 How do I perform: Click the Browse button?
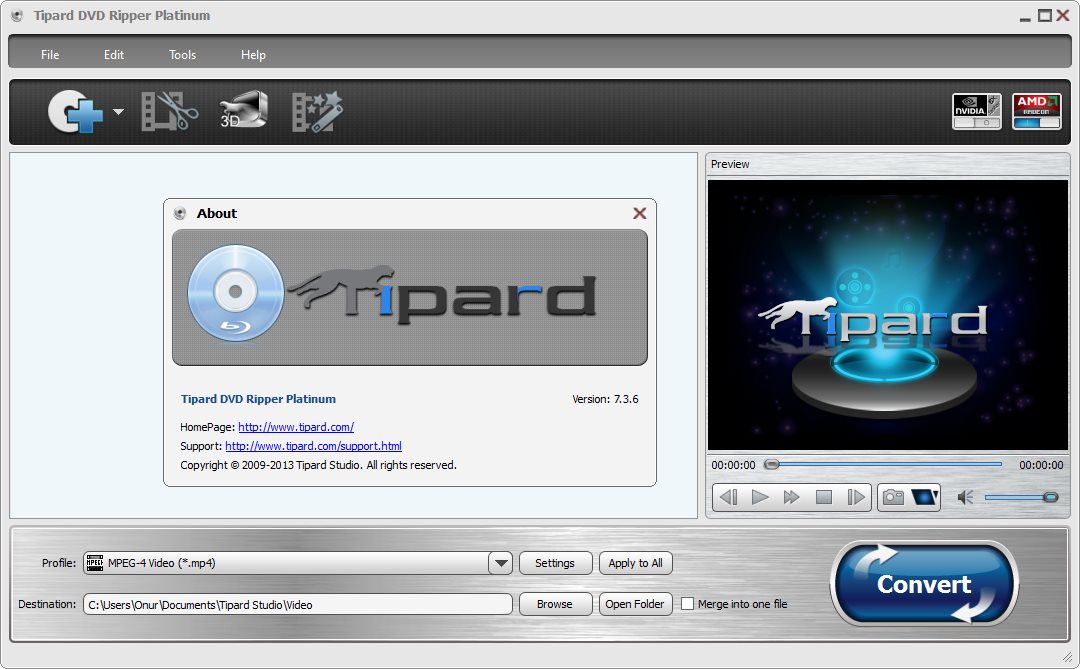[x=555, y=604]
